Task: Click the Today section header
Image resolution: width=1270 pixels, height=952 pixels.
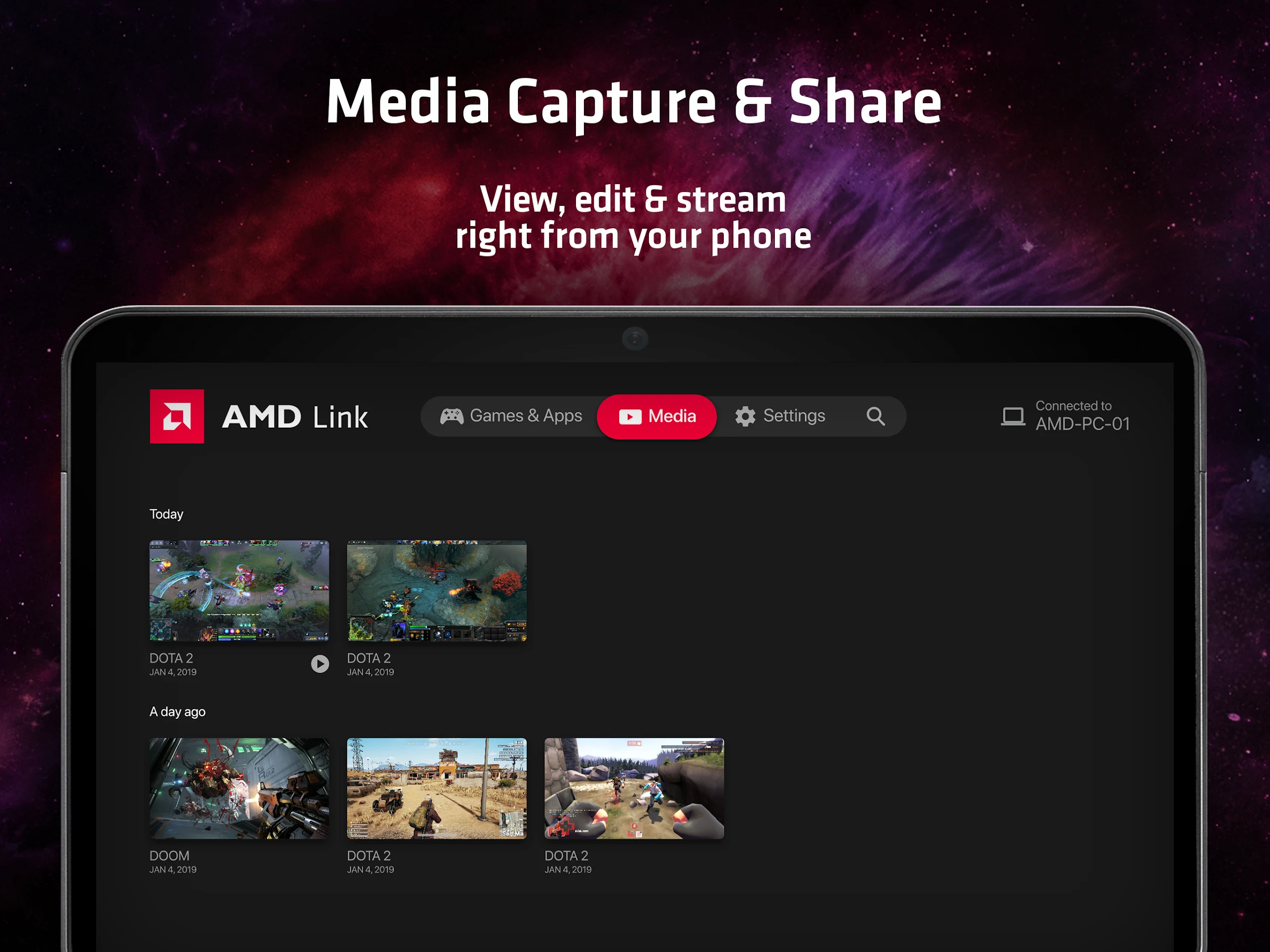Action: (167, 514)
